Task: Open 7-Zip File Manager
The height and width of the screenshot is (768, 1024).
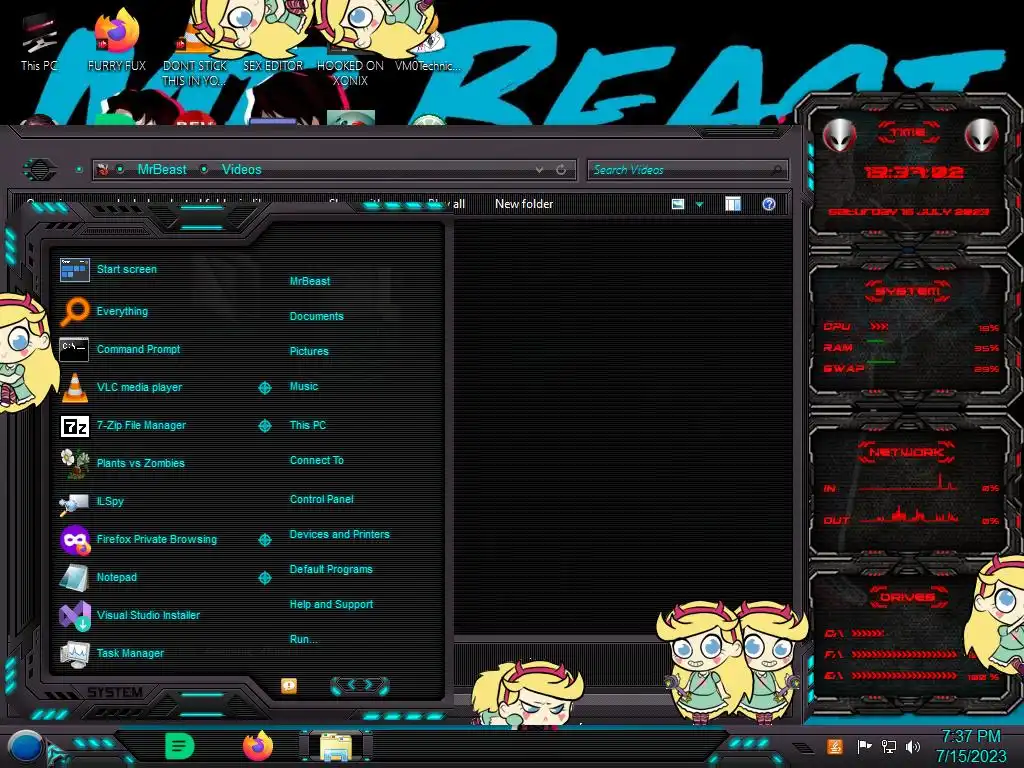Action: pos(123,425)
